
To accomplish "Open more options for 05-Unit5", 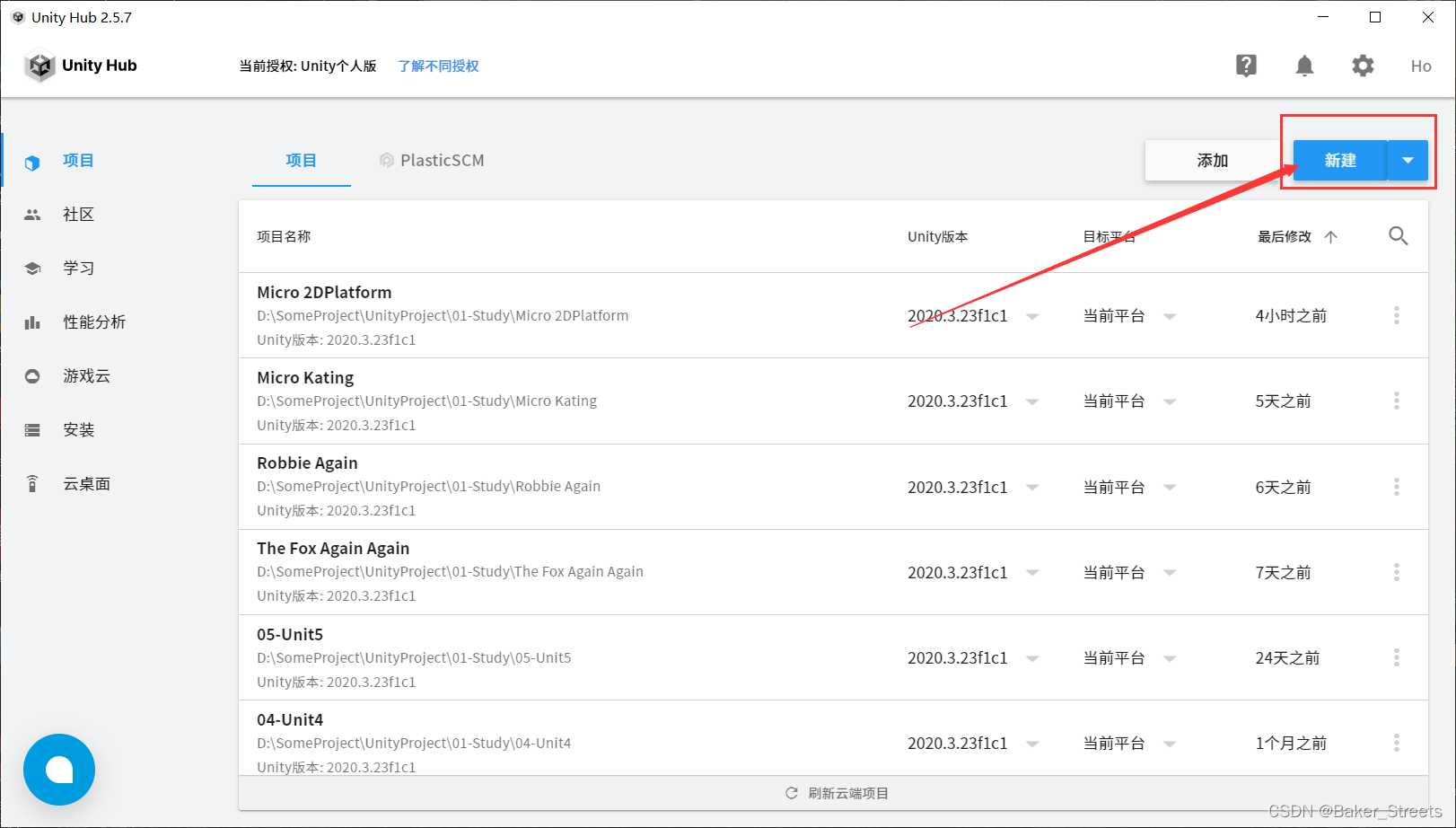I will 1397,657.
